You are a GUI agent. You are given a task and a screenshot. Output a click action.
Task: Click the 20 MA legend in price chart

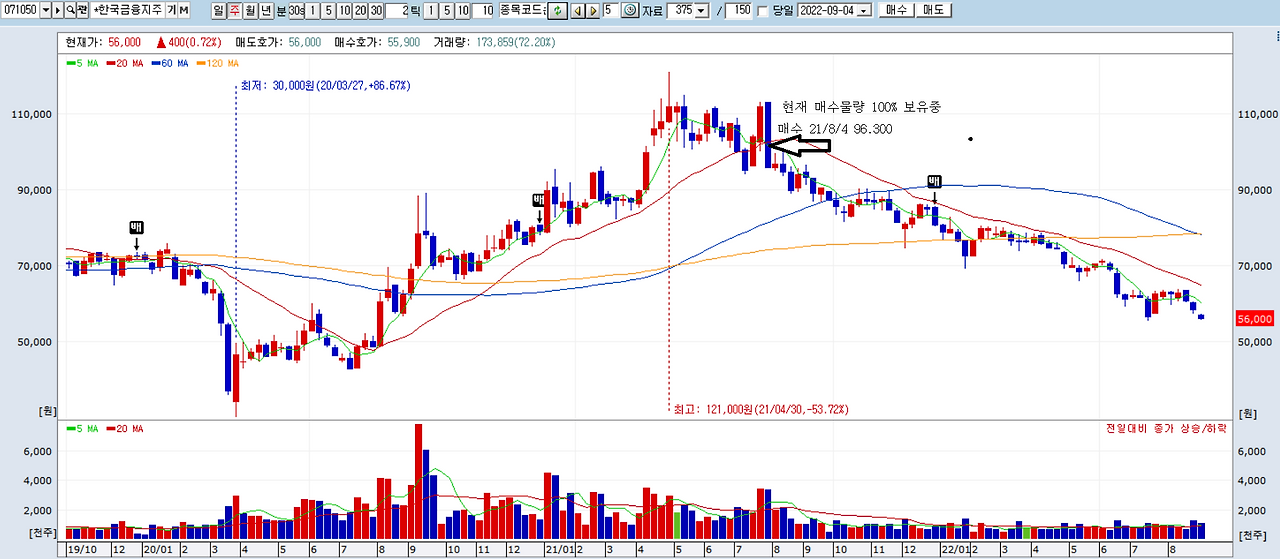coord(125,62)
